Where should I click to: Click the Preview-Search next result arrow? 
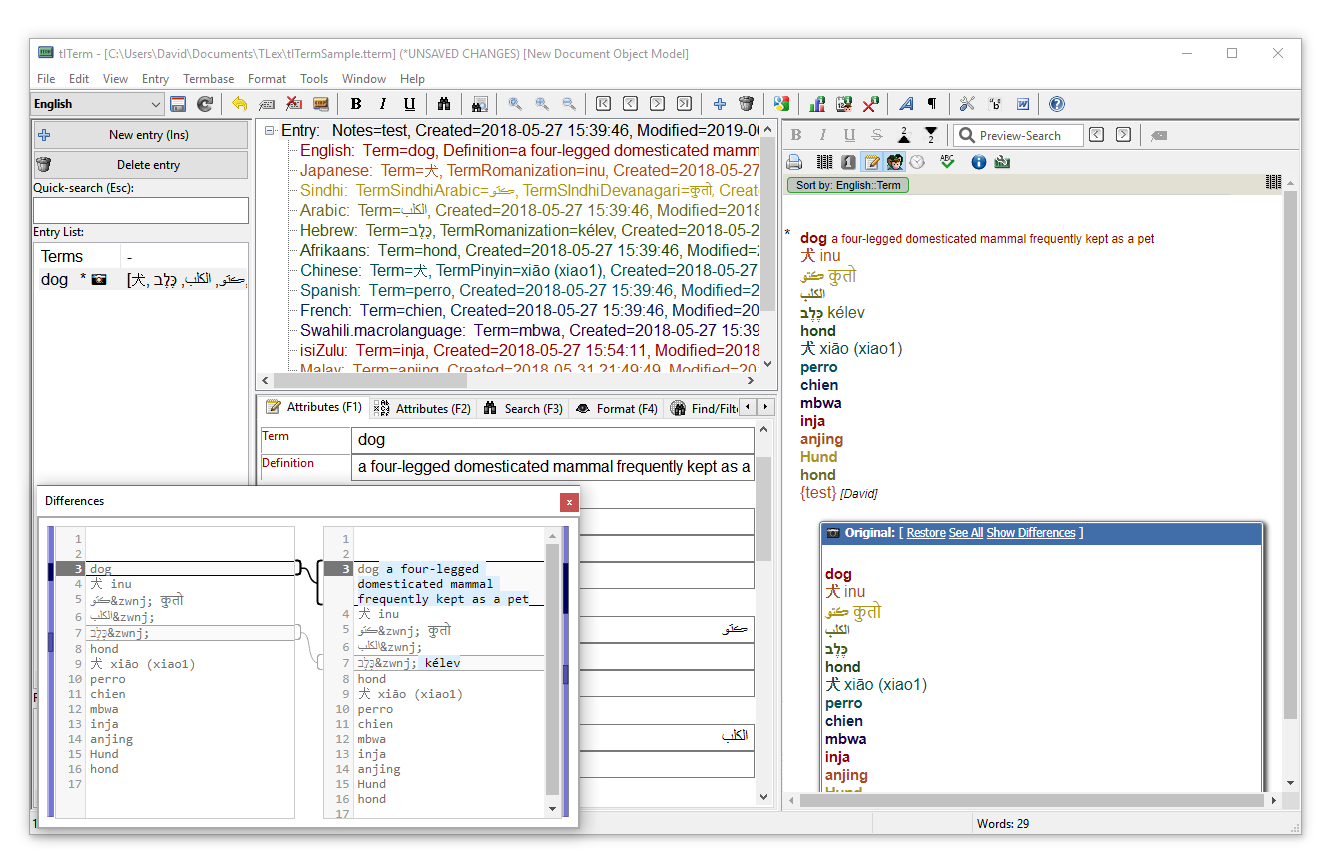(x=1123, y=135)
